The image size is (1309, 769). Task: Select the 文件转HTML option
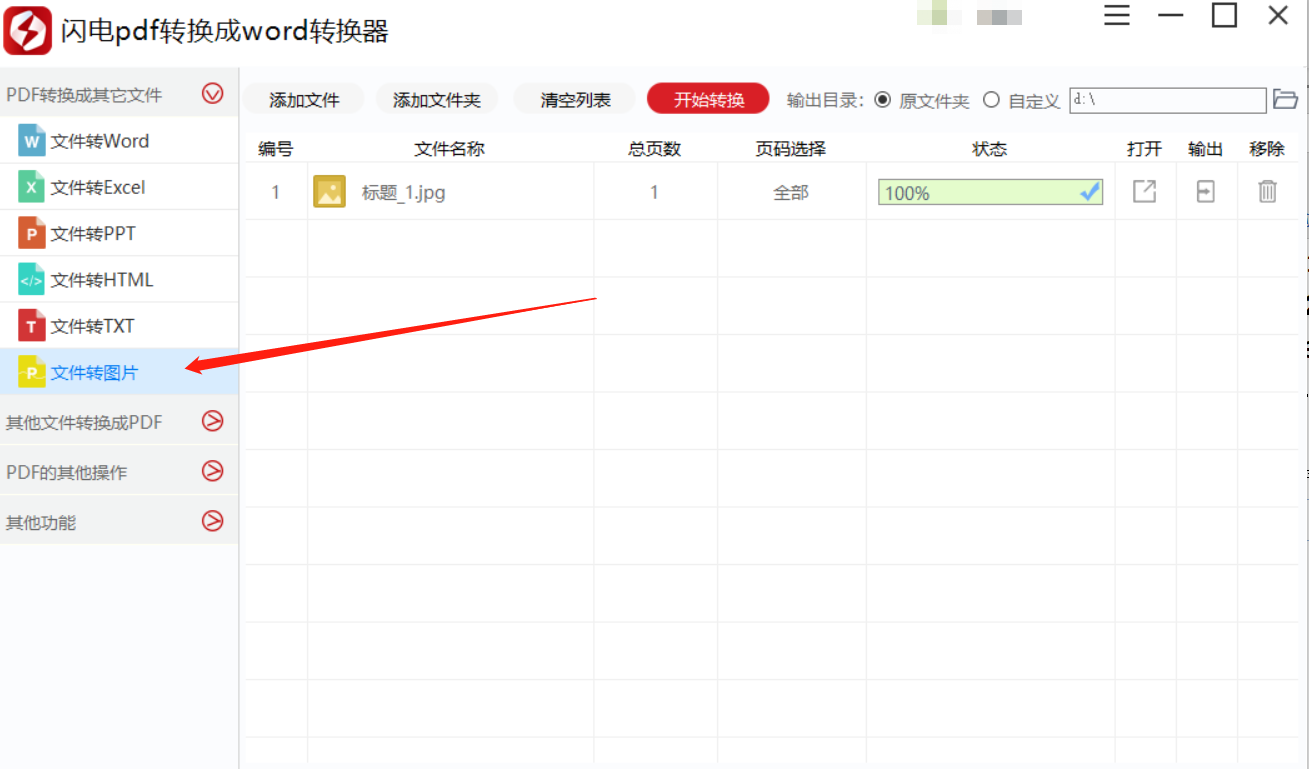pyautogui.click(x=119, y=279)
